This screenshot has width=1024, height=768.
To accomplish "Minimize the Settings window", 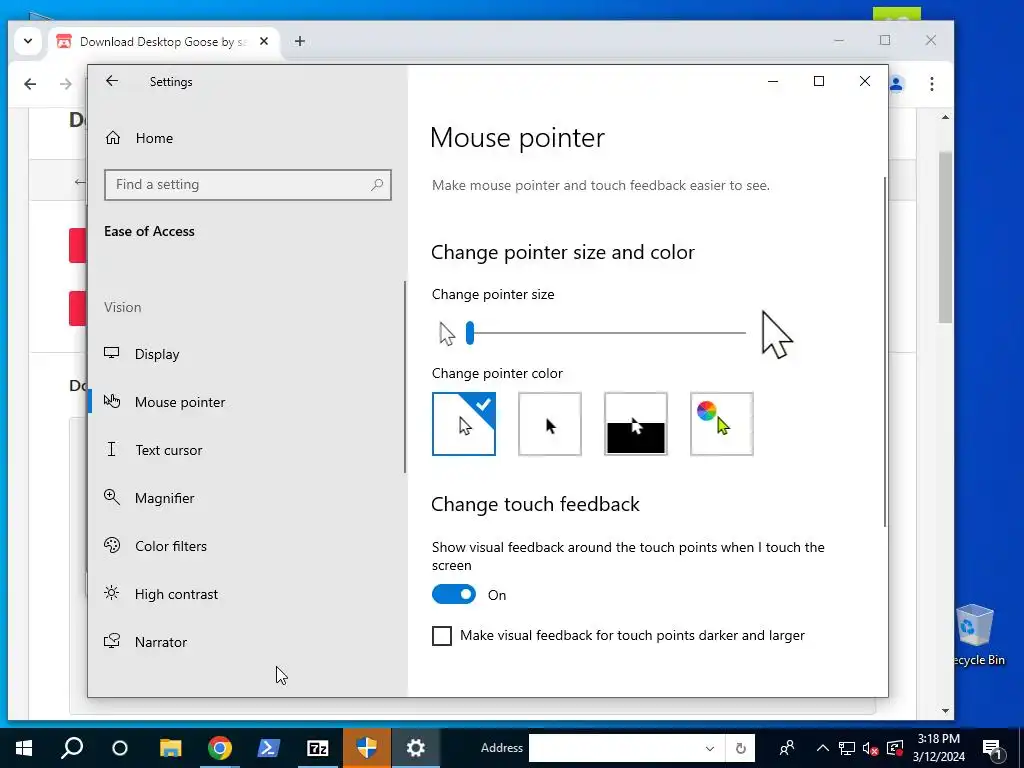I will 773,81.
